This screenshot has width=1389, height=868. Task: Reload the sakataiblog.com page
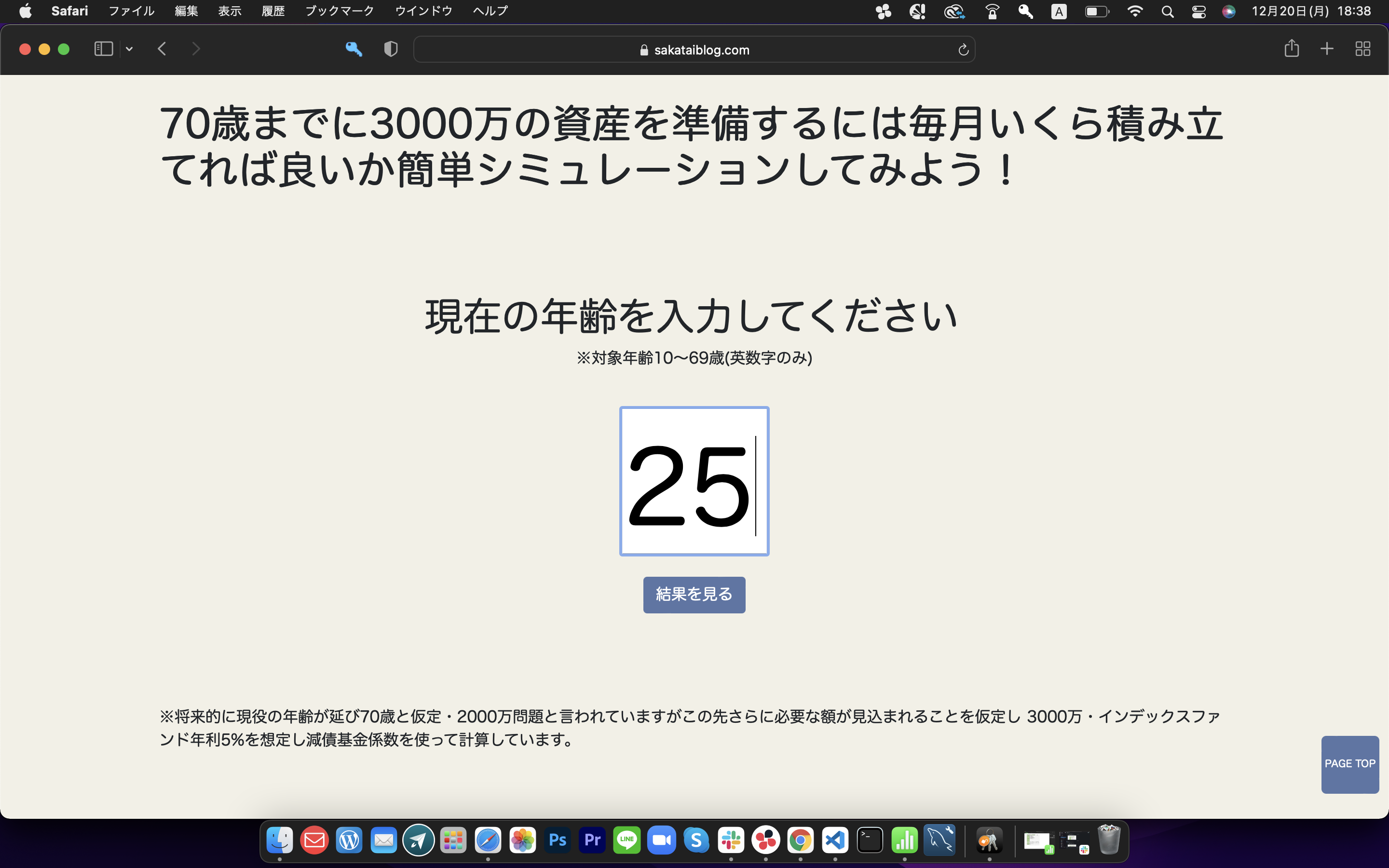pos(963,49)
